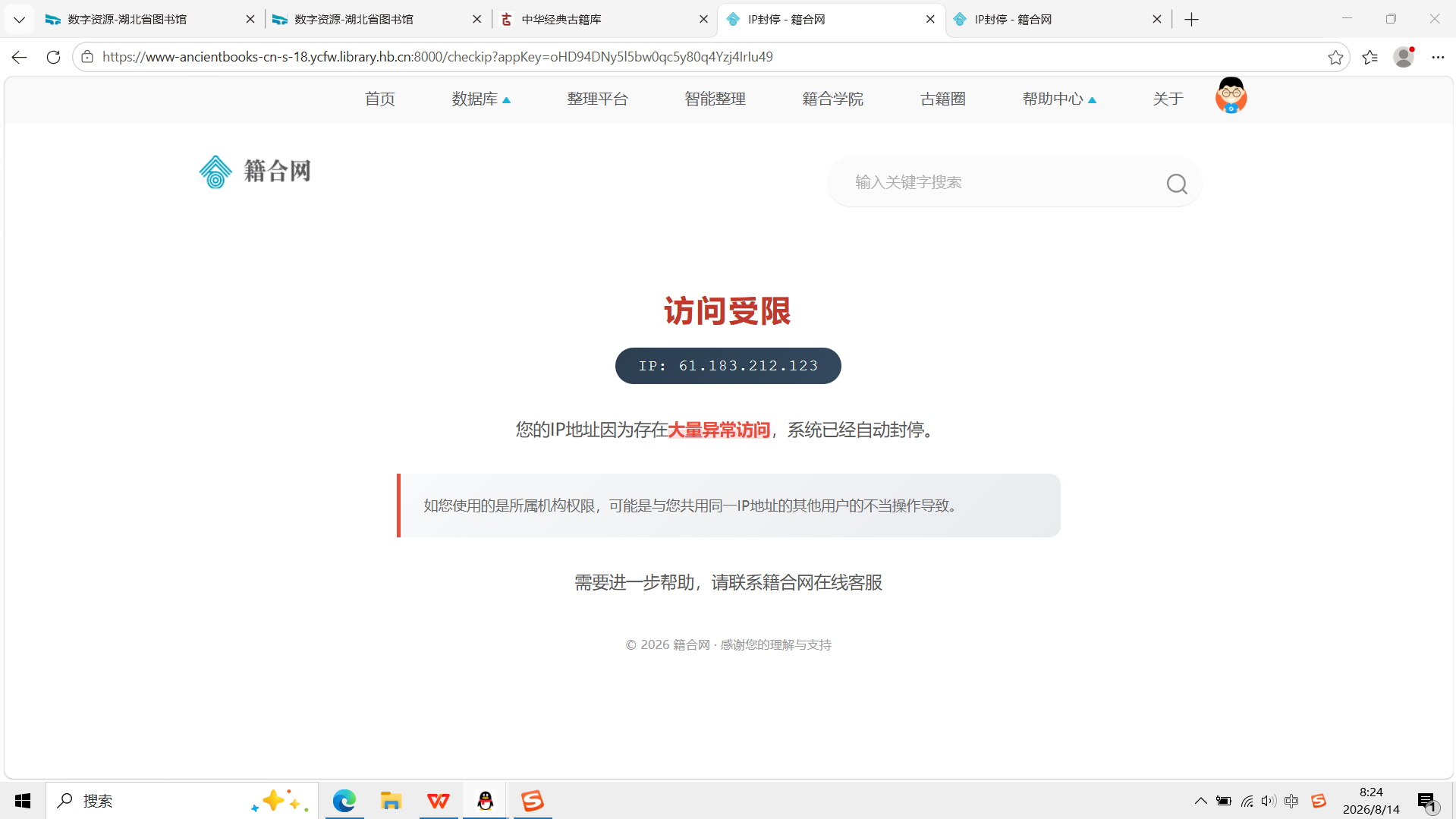Click the 籍合网 logo

[x=255, y=172]
